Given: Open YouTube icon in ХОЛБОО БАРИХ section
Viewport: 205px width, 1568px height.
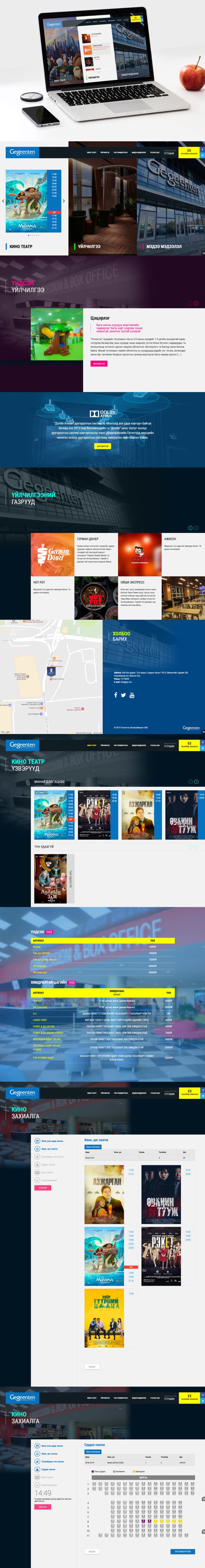Looking at the screenshot, I should pos(132,695).
